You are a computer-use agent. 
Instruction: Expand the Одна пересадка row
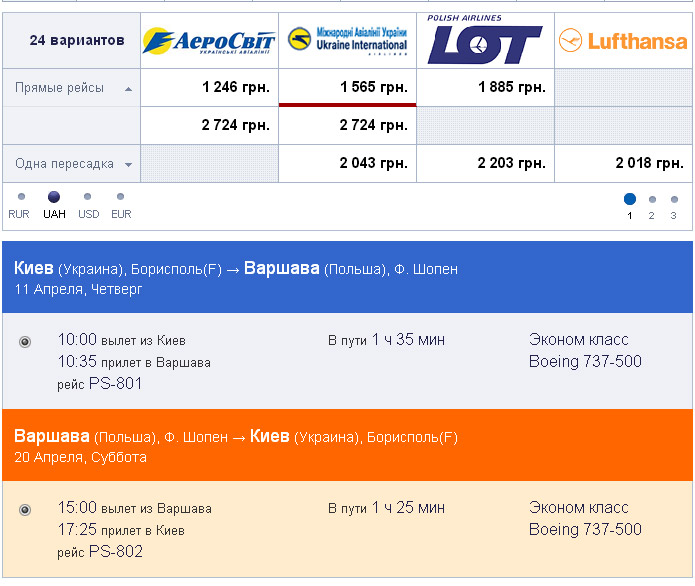tap(128, 164)
